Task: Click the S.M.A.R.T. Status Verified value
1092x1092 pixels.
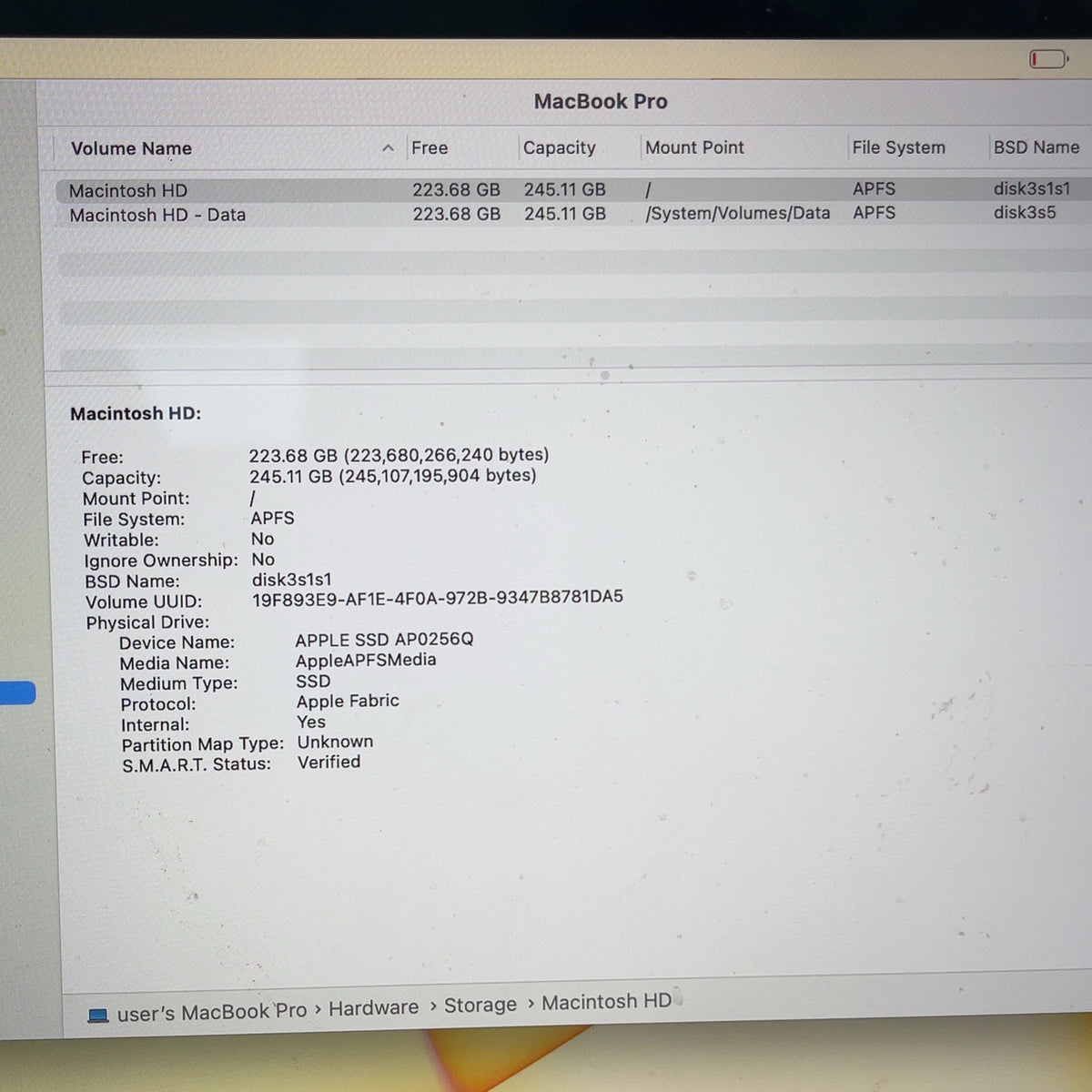Action: [329, 762]
